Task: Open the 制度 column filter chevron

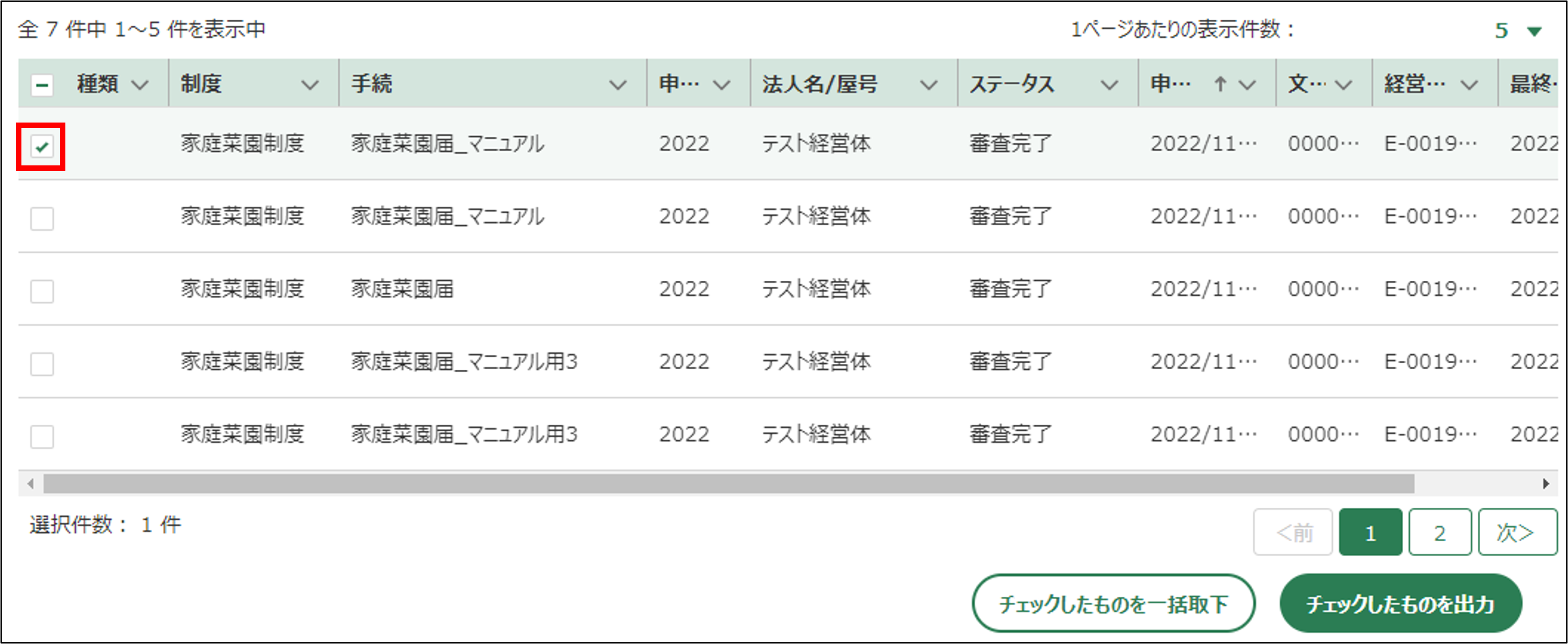Action: [310, 85]
